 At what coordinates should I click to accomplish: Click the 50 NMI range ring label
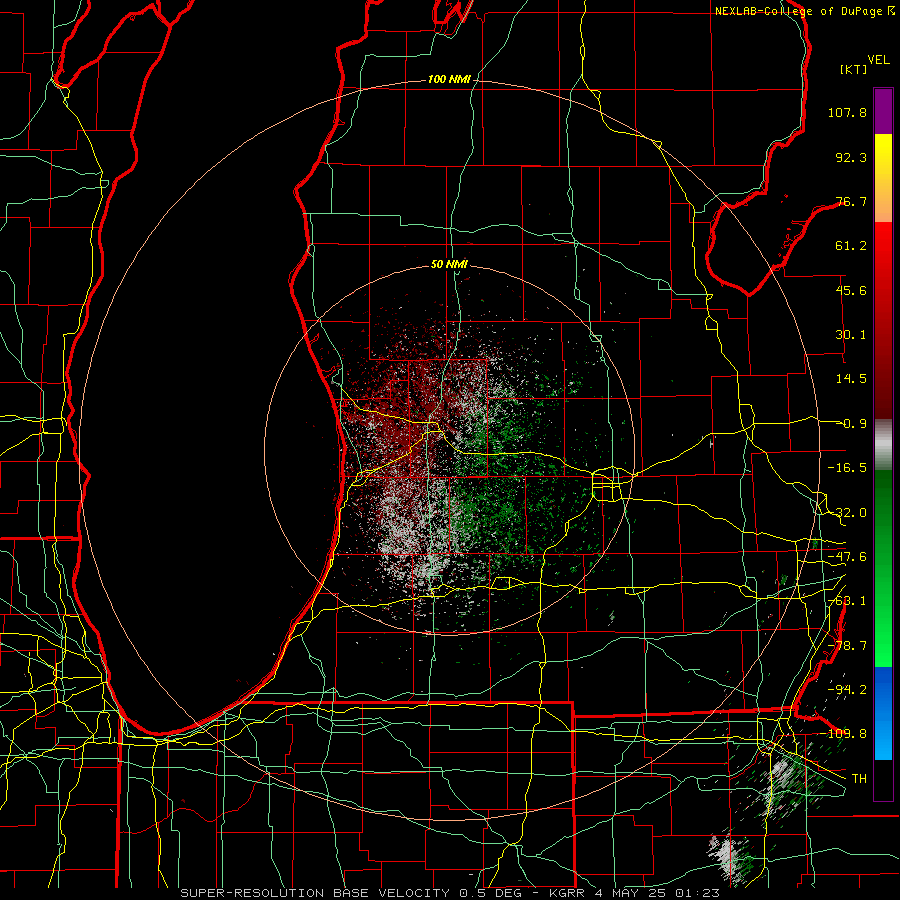click(449, 265)
